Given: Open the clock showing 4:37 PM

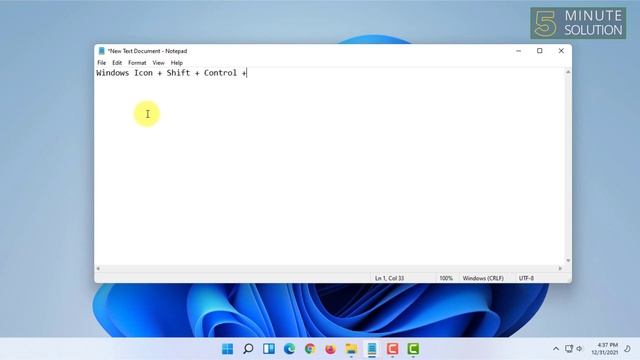Looking at the screenshot, I should pos(605,349).
